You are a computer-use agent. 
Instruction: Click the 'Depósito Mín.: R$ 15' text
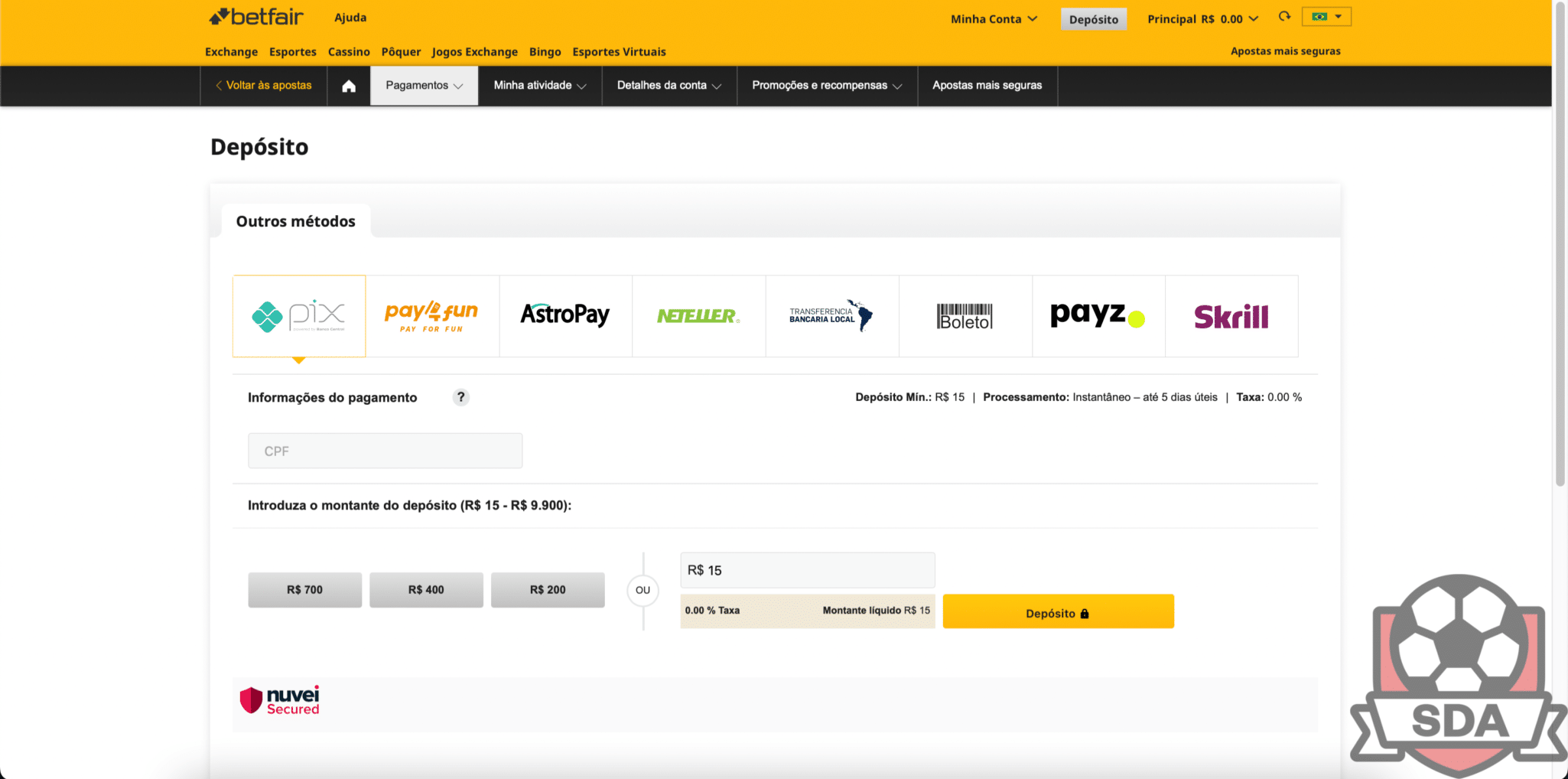click(x=909, y=397)
